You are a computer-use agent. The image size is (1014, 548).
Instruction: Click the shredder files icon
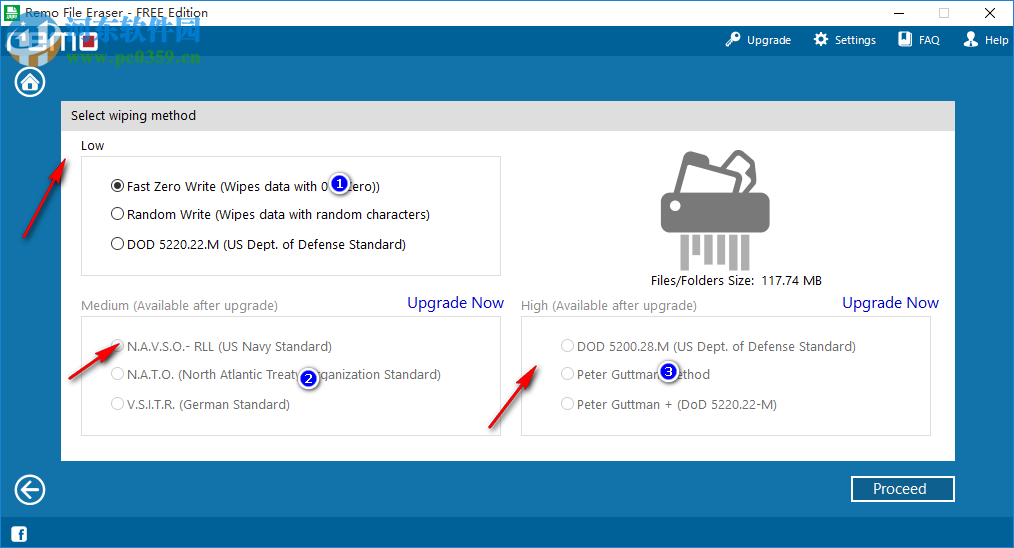pyautogui.click(x=715, y=210)
